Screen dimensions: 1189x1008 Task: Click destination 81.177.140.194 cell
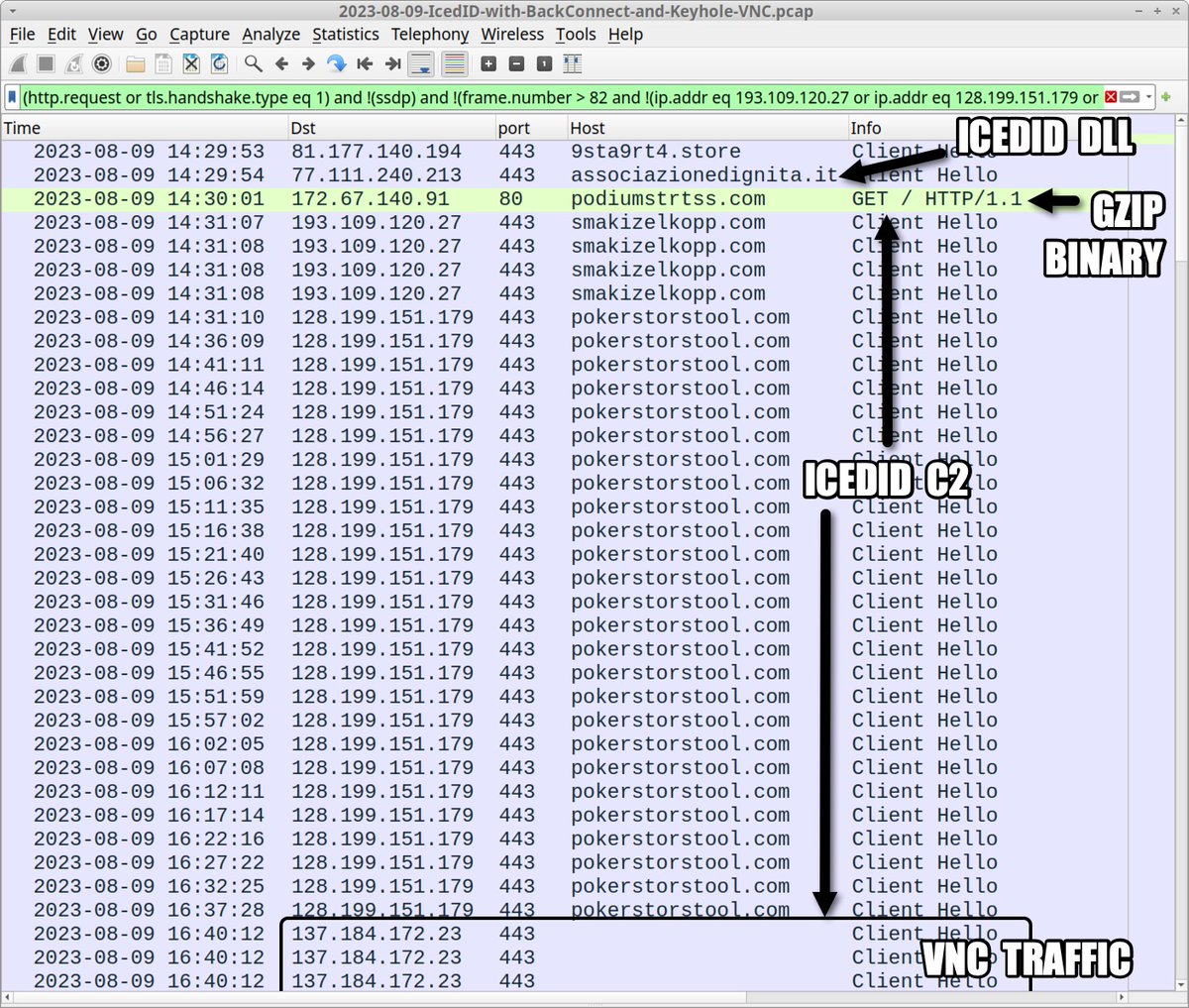[377, 152]
